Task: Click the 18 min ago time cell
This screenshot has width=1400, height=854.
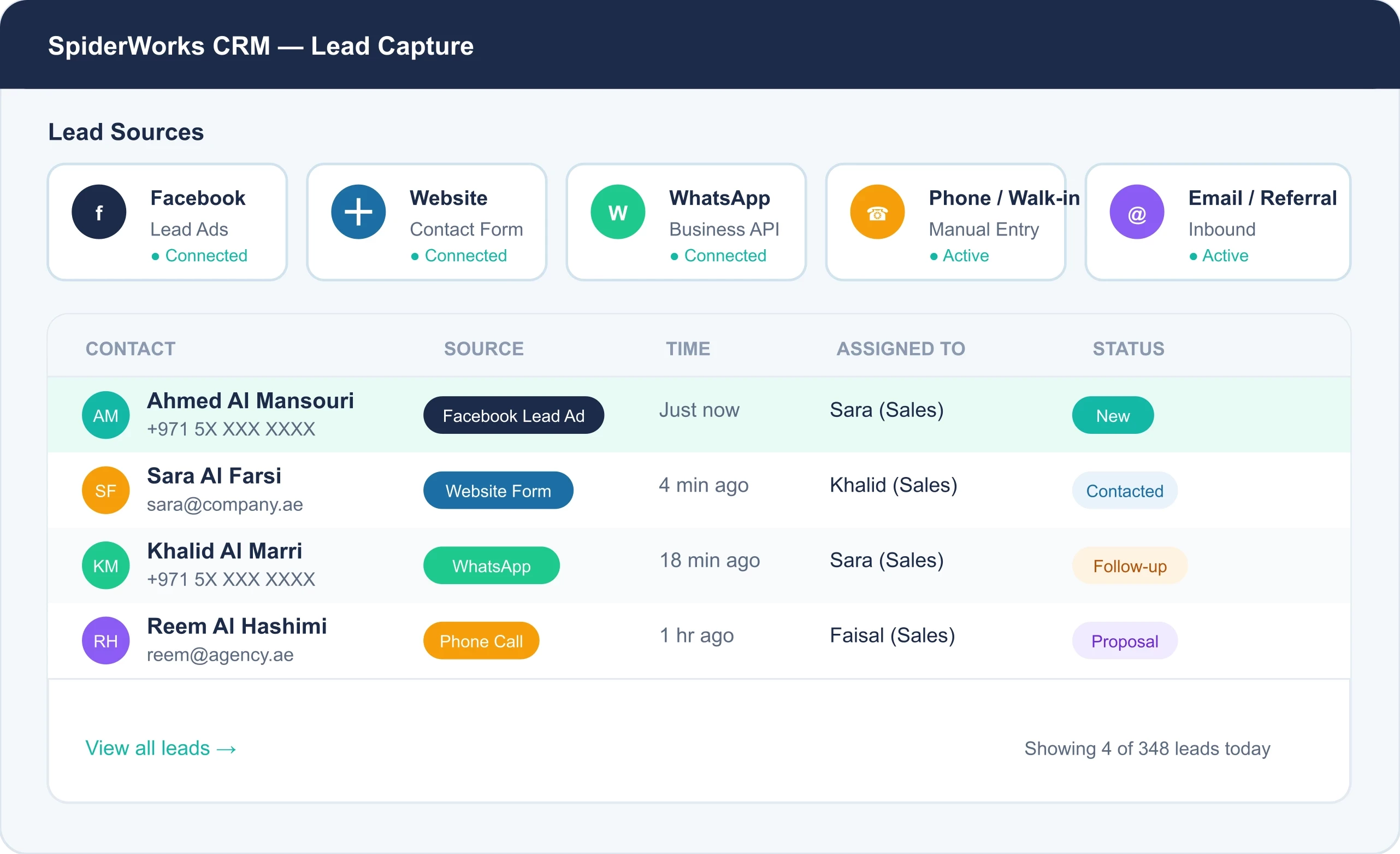Action: [709, 559]
